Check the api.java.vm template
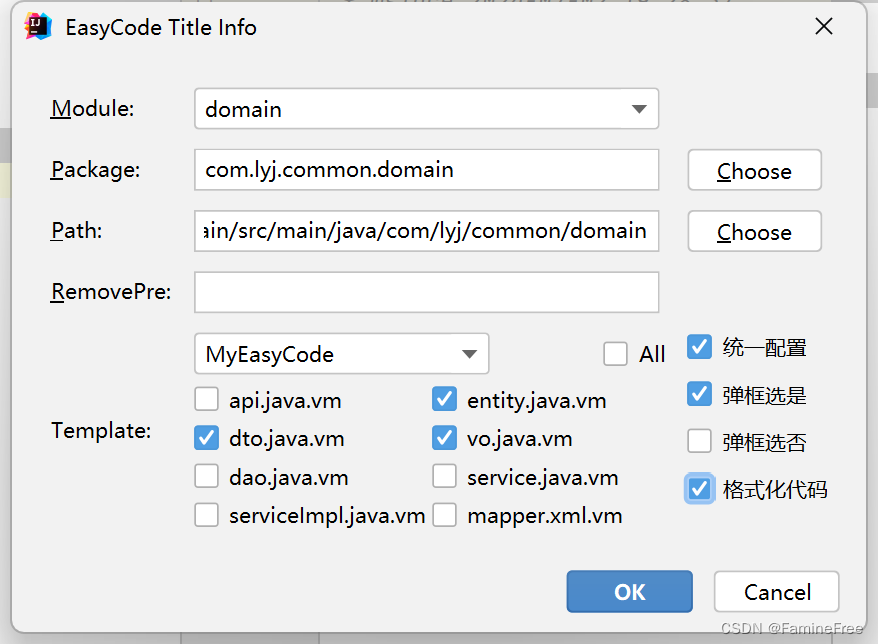This screenshot has width=878, height=644. tap(207, 400)
